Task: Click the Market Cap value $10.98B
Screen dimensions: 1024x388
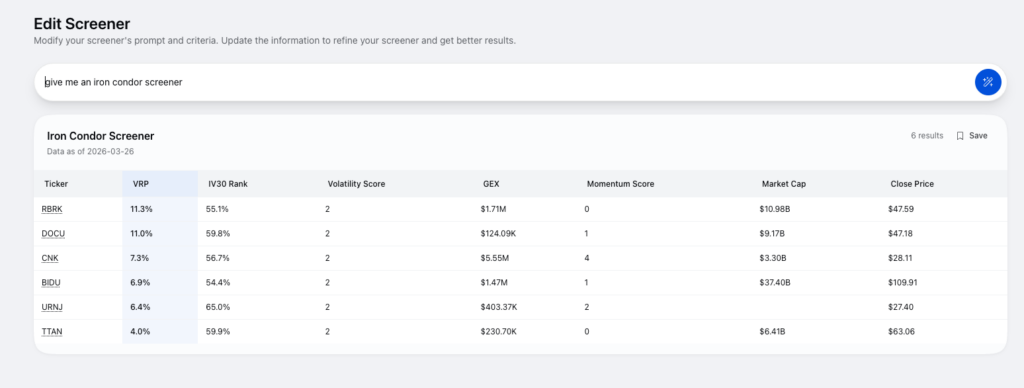Action: point(775,209)
